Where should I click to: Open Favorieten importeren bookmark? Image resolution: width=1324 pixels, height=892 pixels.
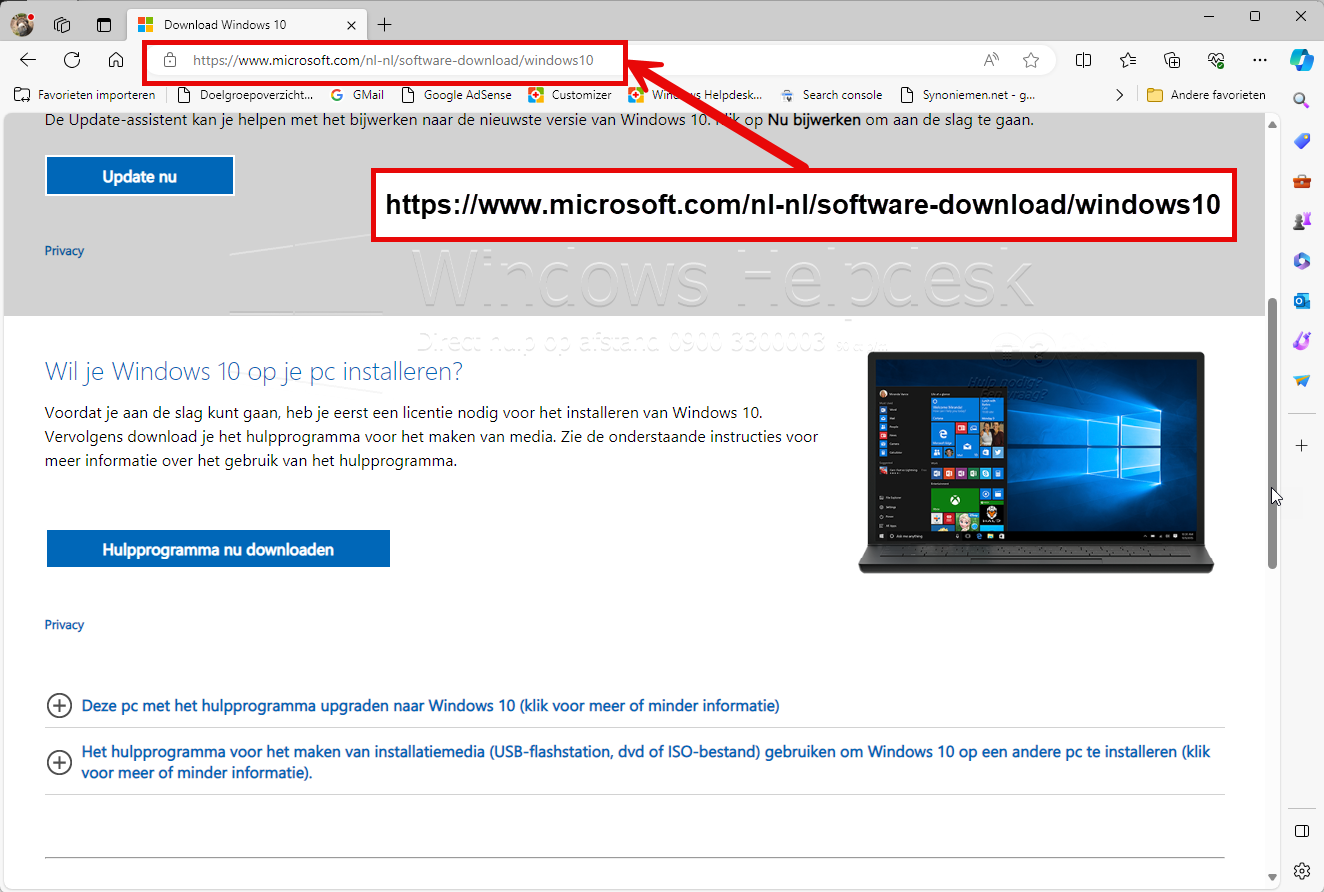85,95
